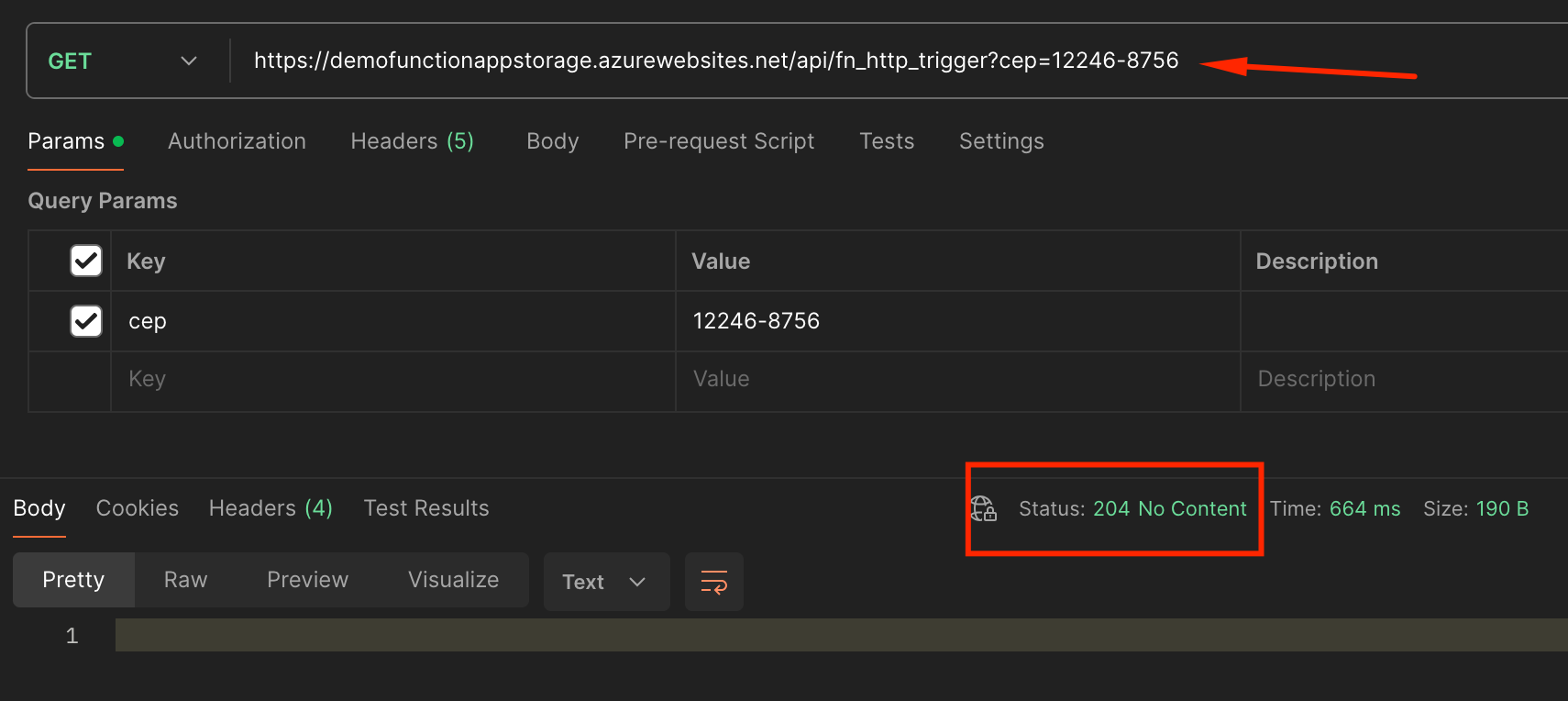1568x701 pixels.
Task: Open the GET method dropdown
Action: [123, 61]
